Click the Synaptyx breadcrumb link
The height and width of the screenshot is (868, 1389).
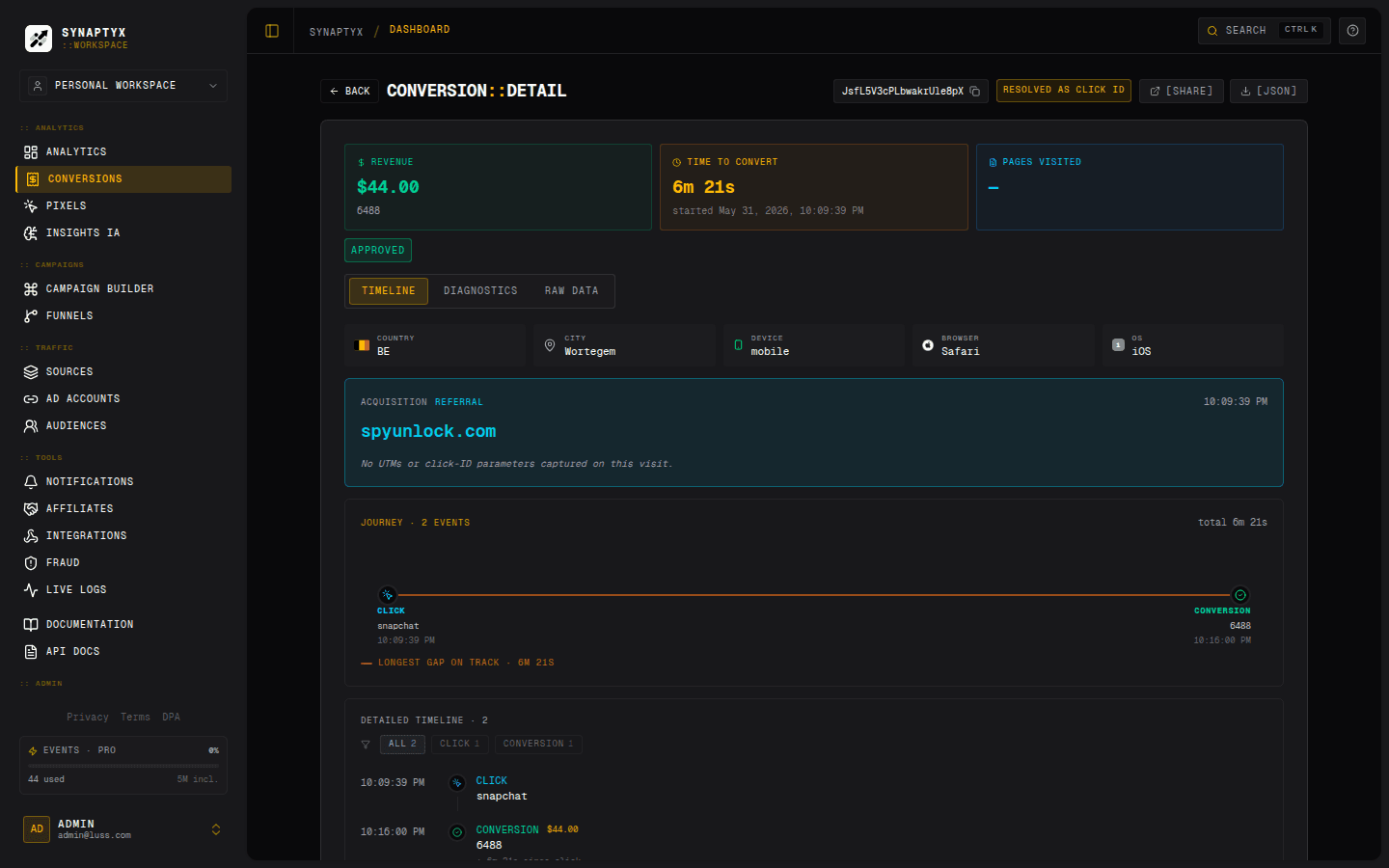[336, 33]
